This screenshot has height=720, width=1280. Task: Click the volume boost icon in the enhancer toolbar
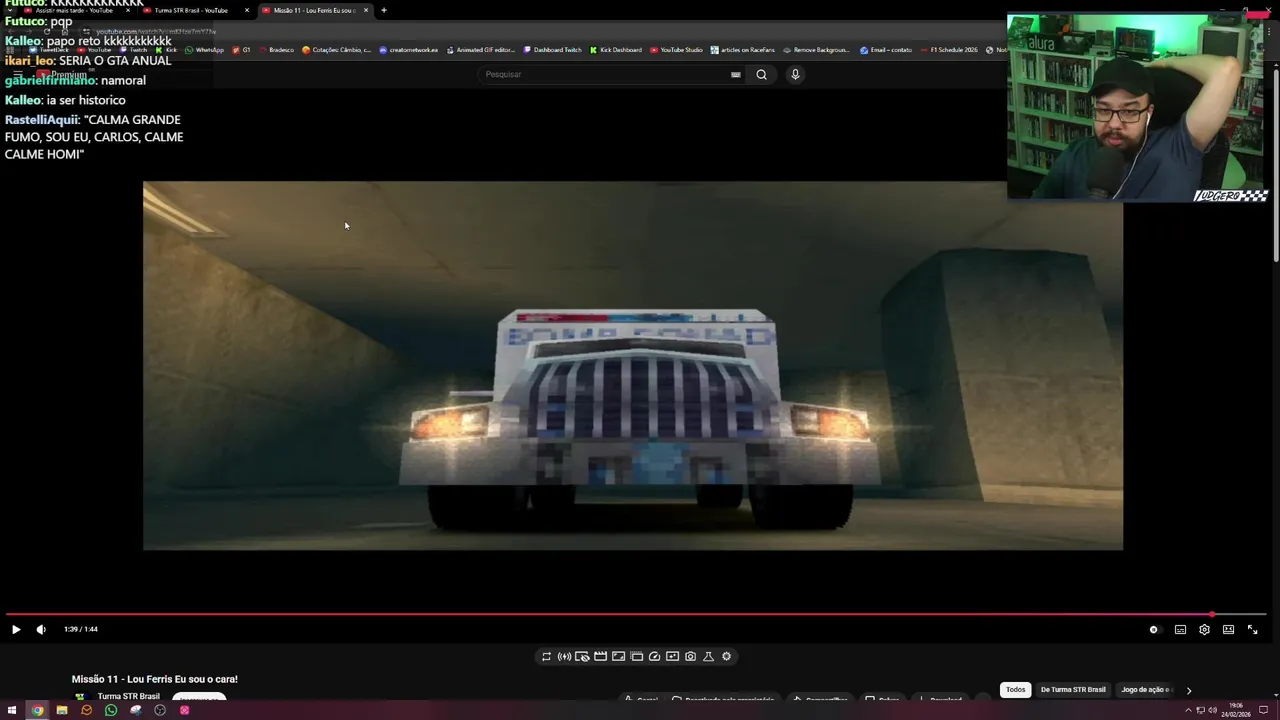click(x=564, y=657)
